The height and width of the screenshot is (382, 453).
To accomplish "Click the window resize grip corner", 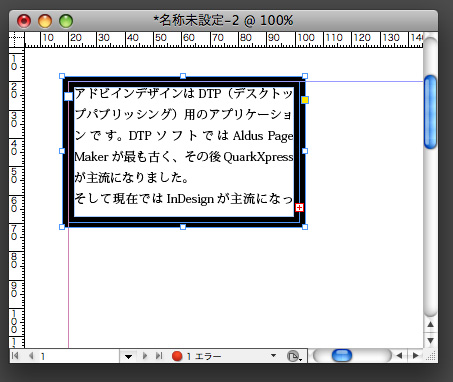I will pyautogui.click(x=431, y=356).
